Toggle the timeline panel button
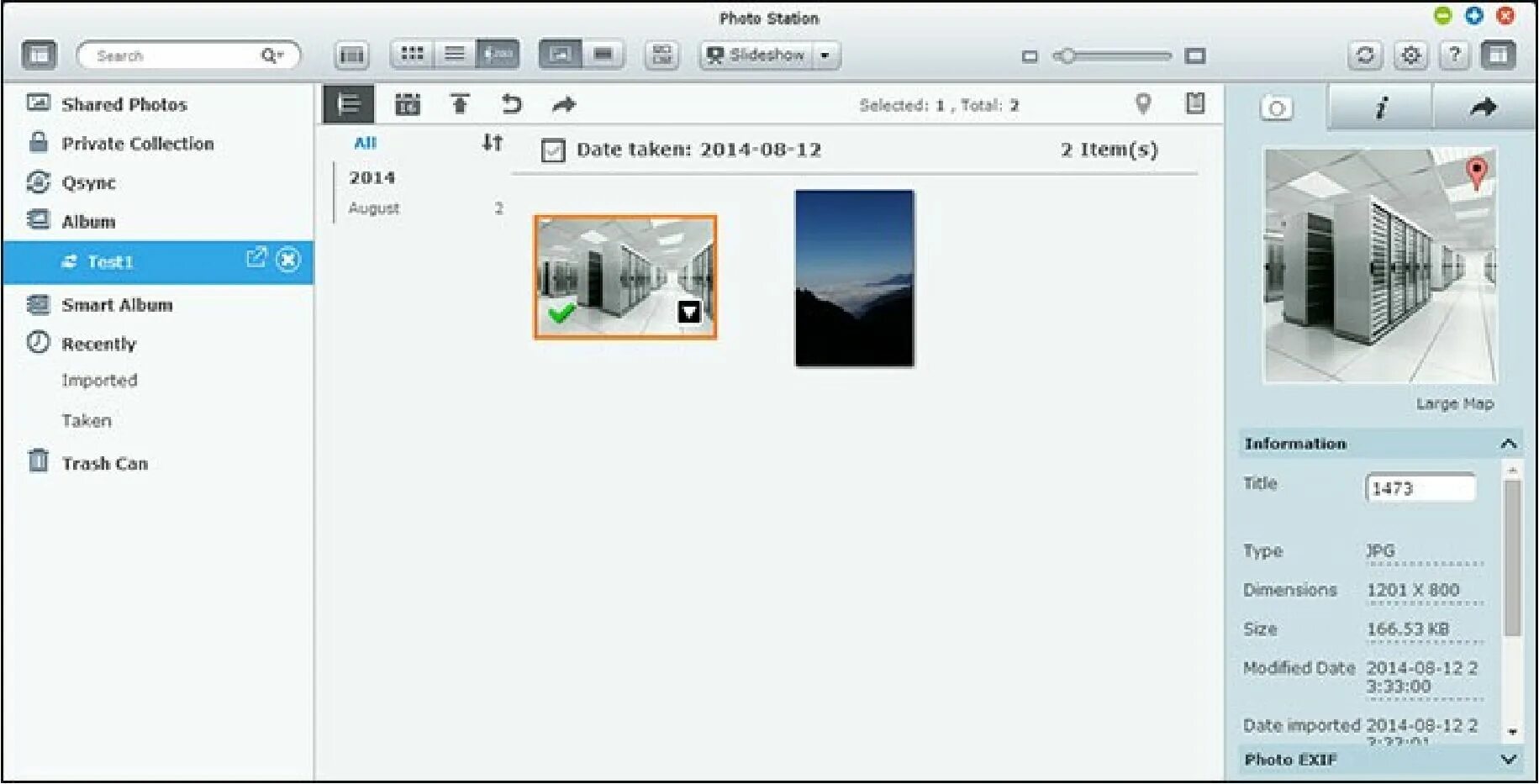1539x784 pixels. click(x=349, y=104)
